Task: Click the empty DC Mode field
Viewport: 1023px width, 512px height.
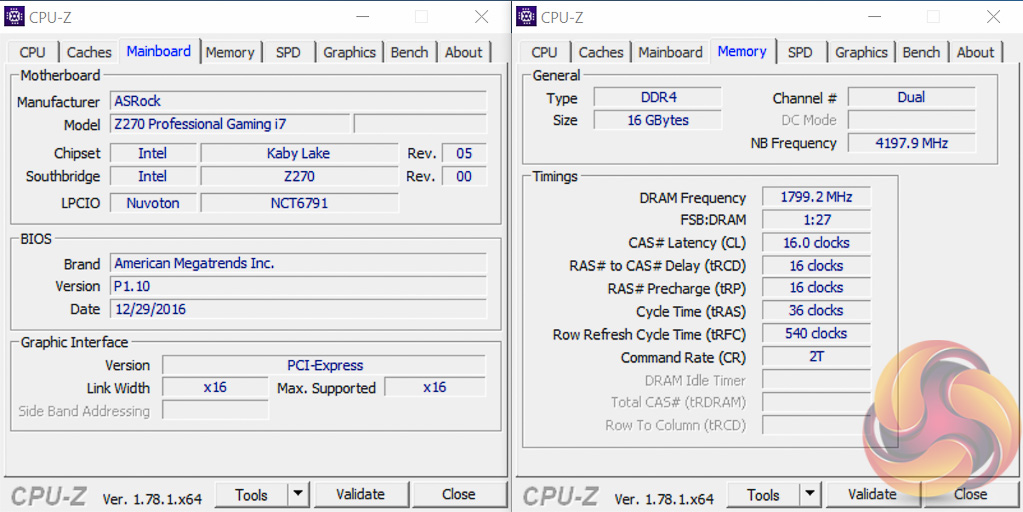Action: [911, 120]
